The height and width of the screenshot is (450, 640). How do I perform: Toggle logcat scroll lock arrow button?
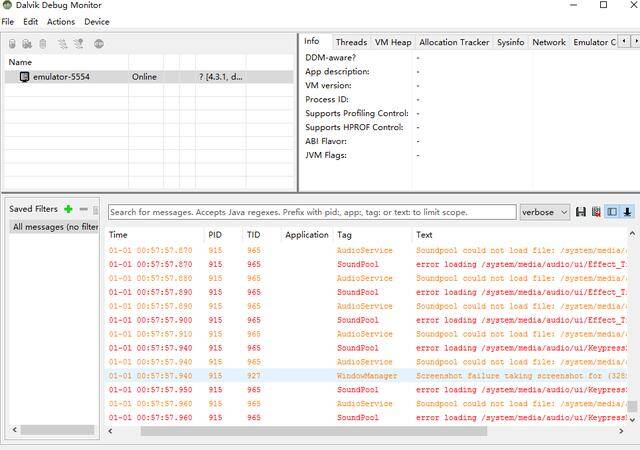tap(627, 212)
